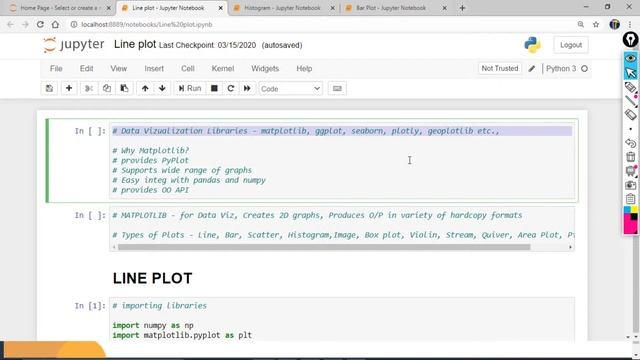The image size is (640, 360).
Task: Click the 'import numpy as np' line
Action: [153, 325]
